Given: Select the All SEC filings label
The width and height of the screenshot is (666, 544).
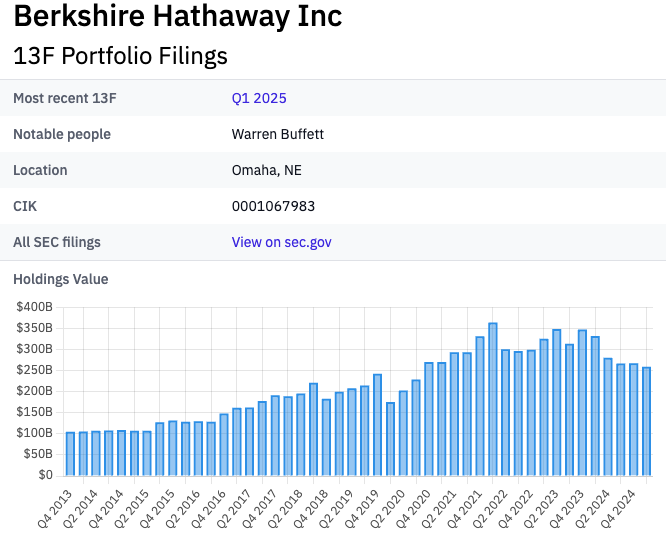Looking at the screenshot, I should click(57, 242).
